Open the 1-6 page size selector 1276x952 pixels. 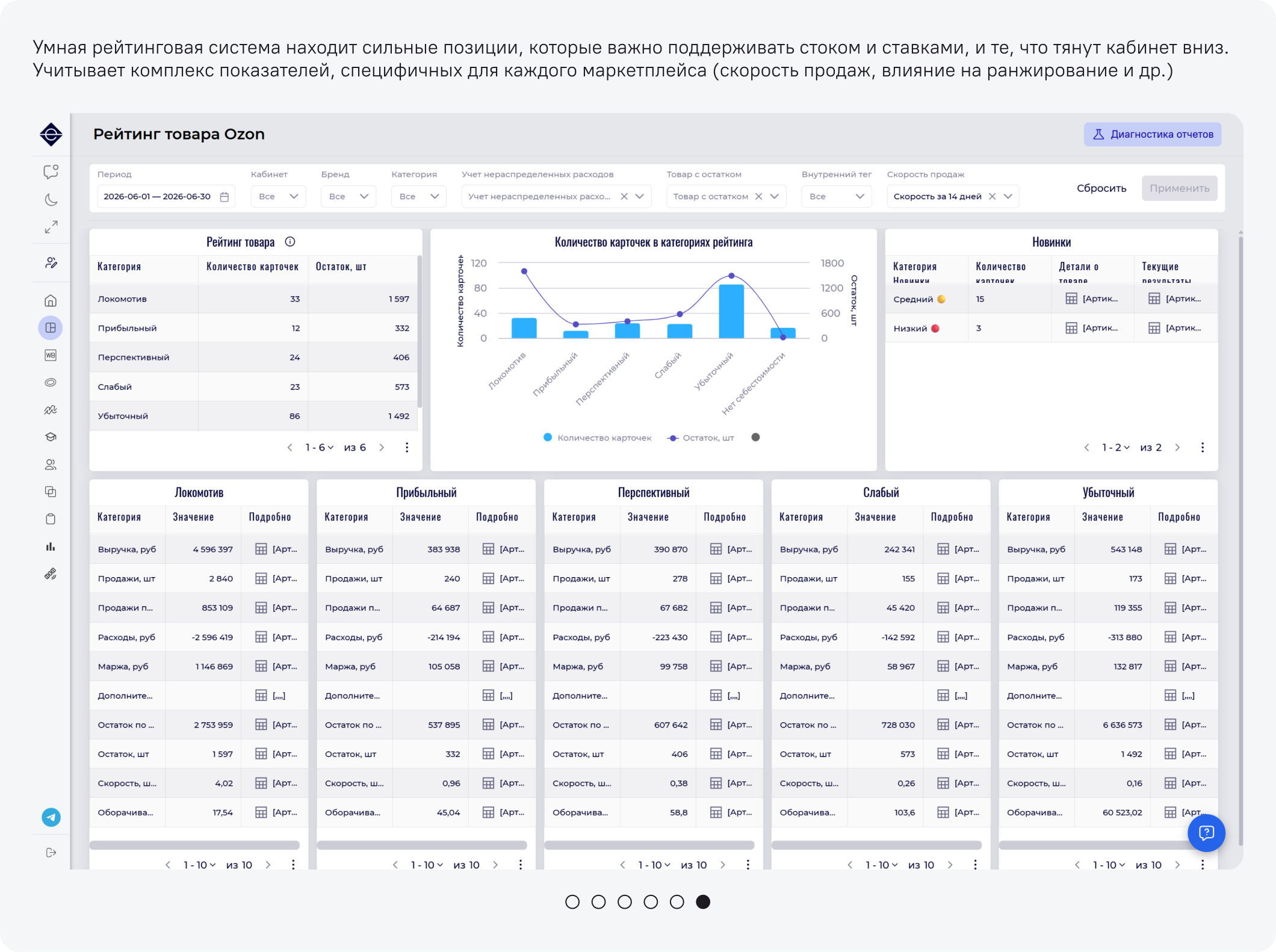[x=319, y=447]
